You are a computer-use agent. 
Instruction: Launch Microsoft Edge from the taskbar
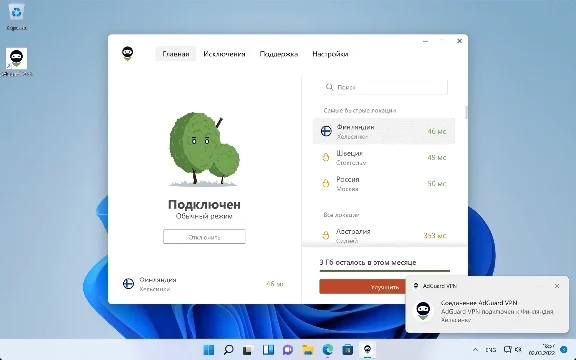[328, 350]
